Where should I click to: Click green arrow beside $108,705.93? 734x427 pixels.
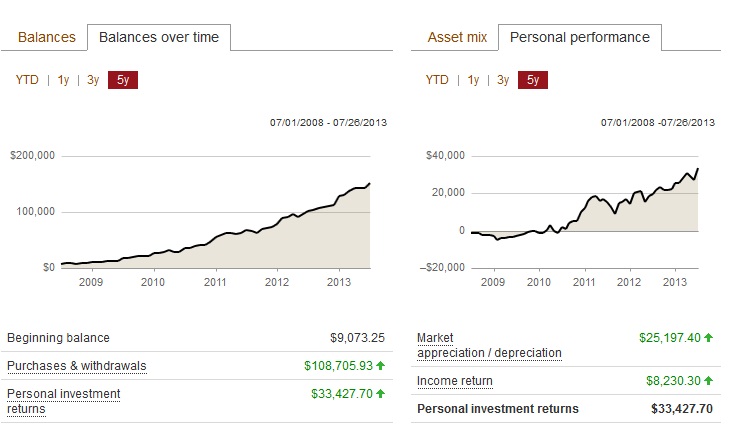381,366
